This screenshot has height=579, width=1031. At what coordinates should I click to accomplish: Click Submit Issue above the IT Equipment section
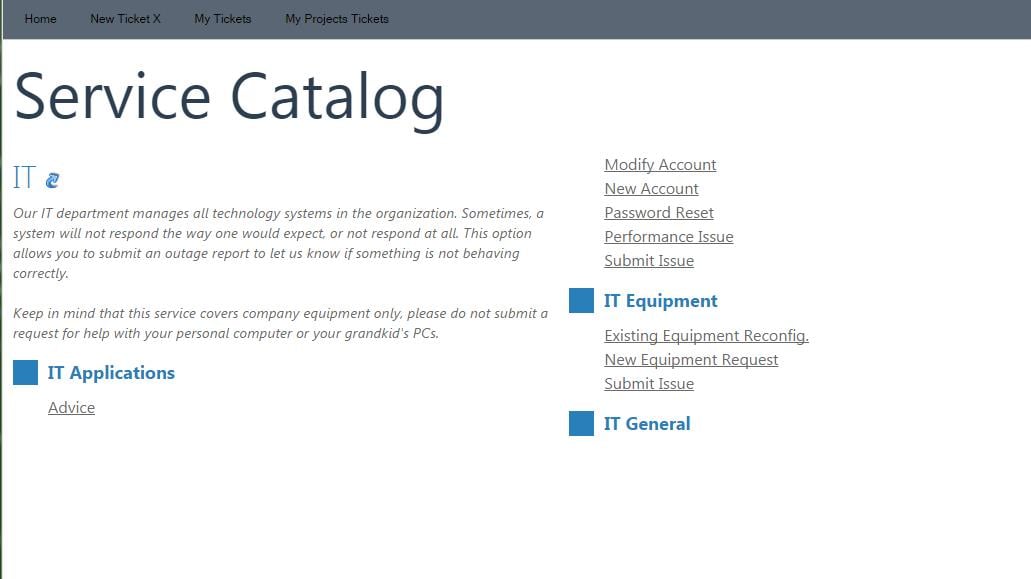(x=649, y=260)
